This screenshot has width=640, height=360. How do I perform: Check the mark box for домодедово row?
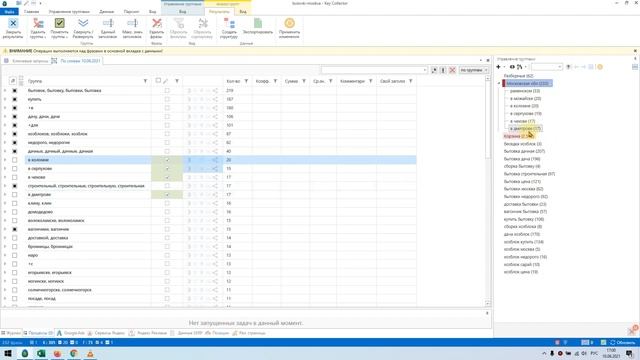(167, 212)
